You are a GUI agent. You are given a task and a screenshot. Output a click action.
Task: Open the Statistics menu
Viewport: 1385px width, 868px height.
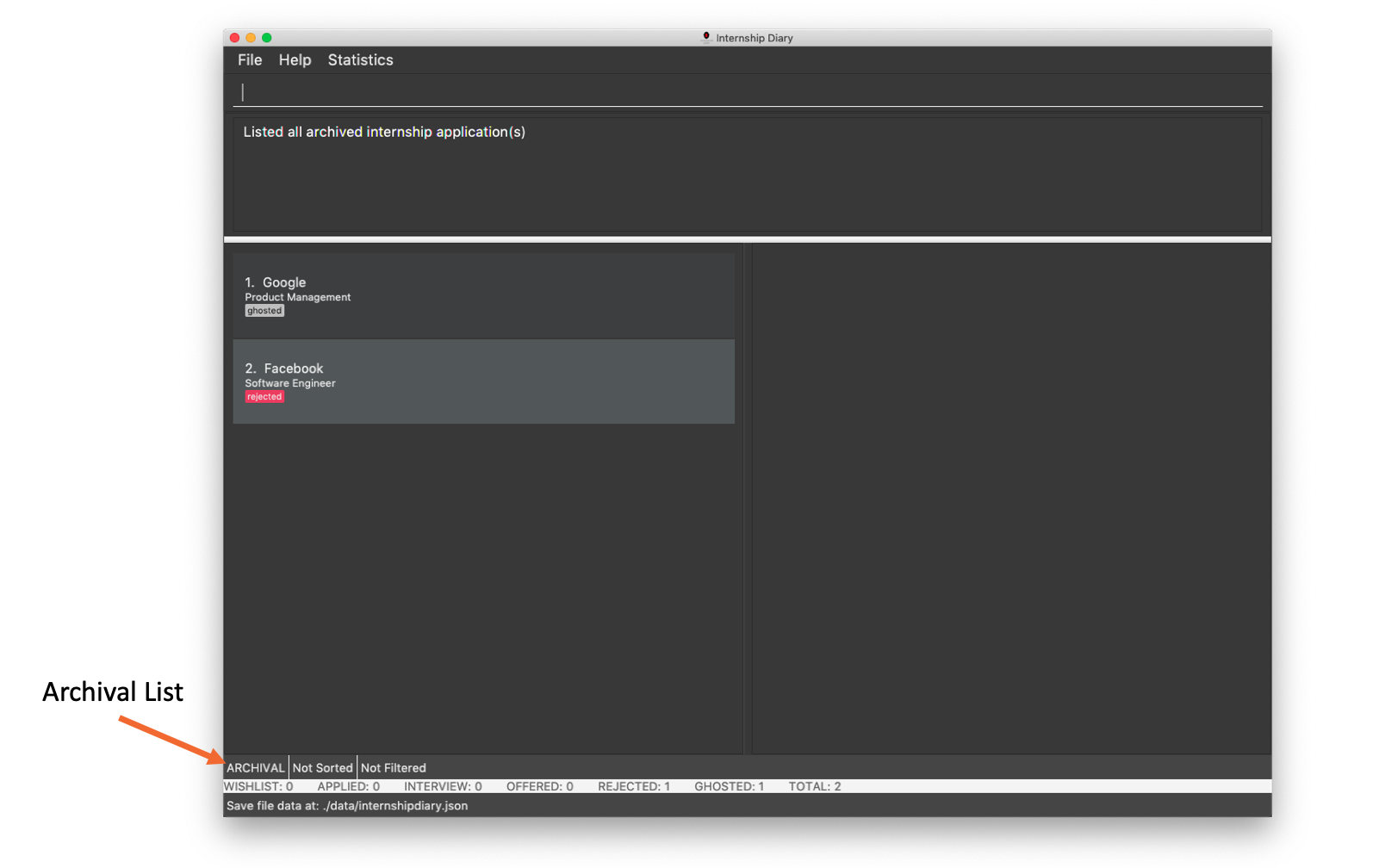pyautogui.click(x=360, y=60)
